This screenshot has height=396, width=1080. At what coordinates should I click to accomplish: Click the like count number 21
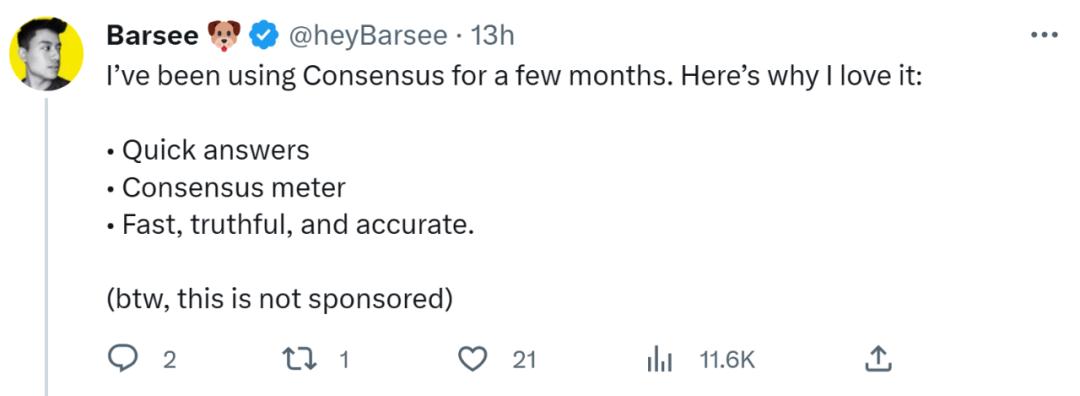524,360
